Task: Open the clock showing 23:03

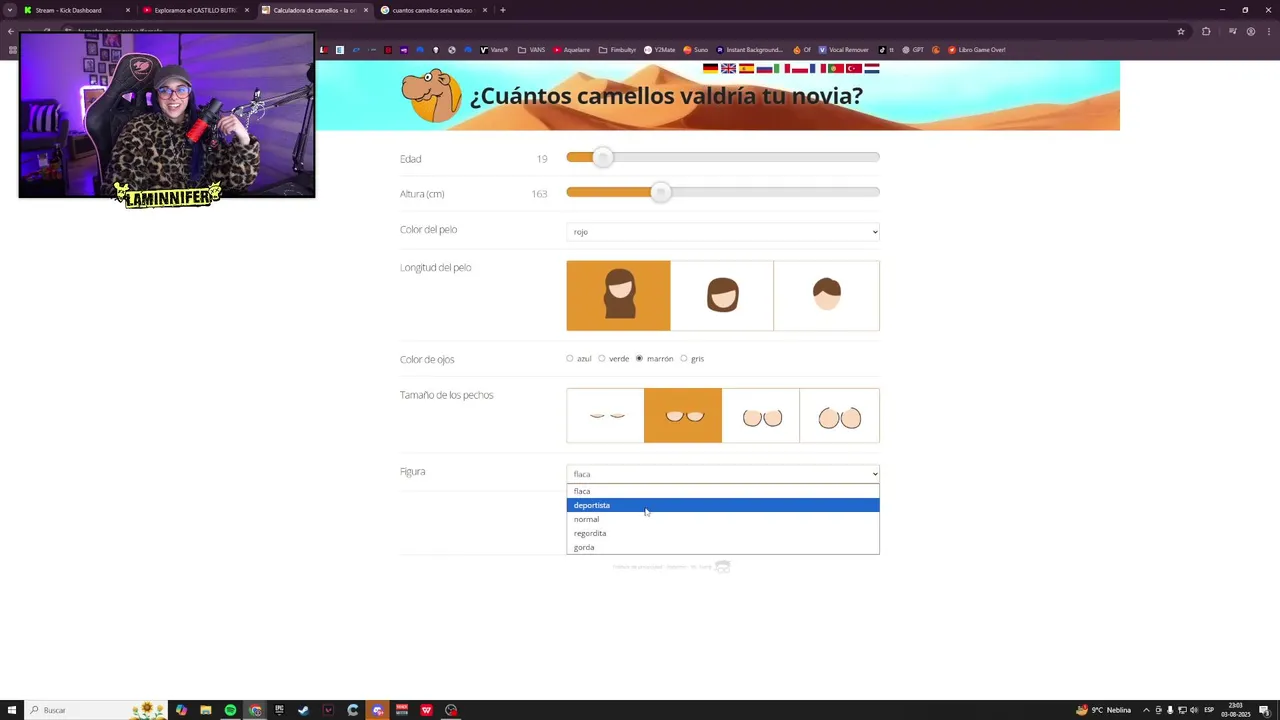Action: click(1236, 710)
